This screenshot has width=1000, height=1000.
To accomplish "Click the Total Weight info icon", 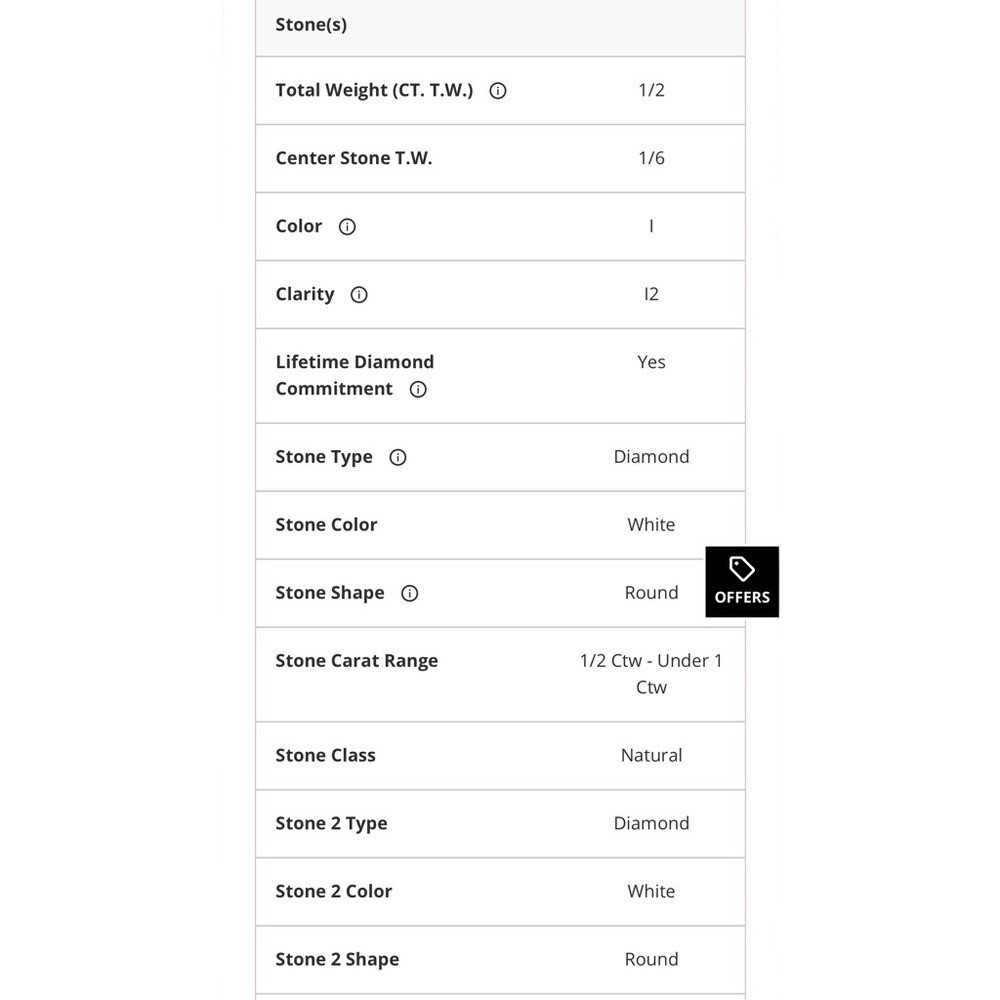I will (x=497, y=91).
